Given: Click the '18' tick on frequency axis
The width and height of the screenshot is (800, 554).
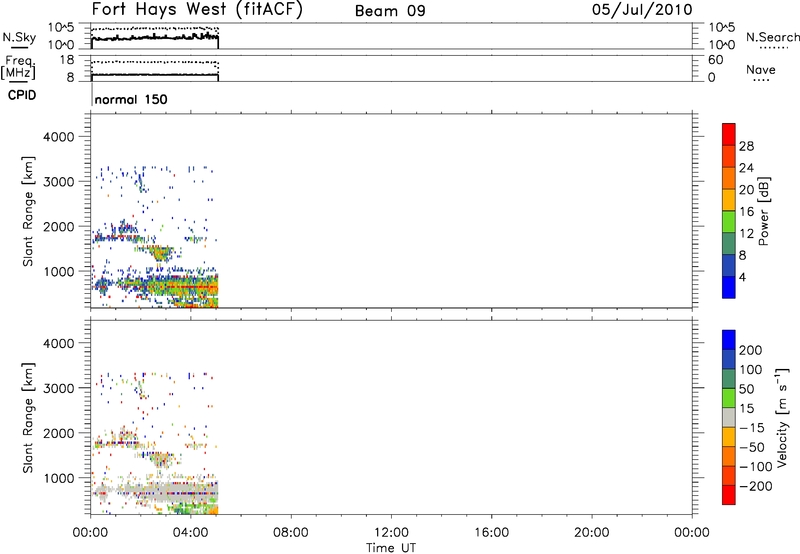Looking at the screenshot, I should [67, 60].
